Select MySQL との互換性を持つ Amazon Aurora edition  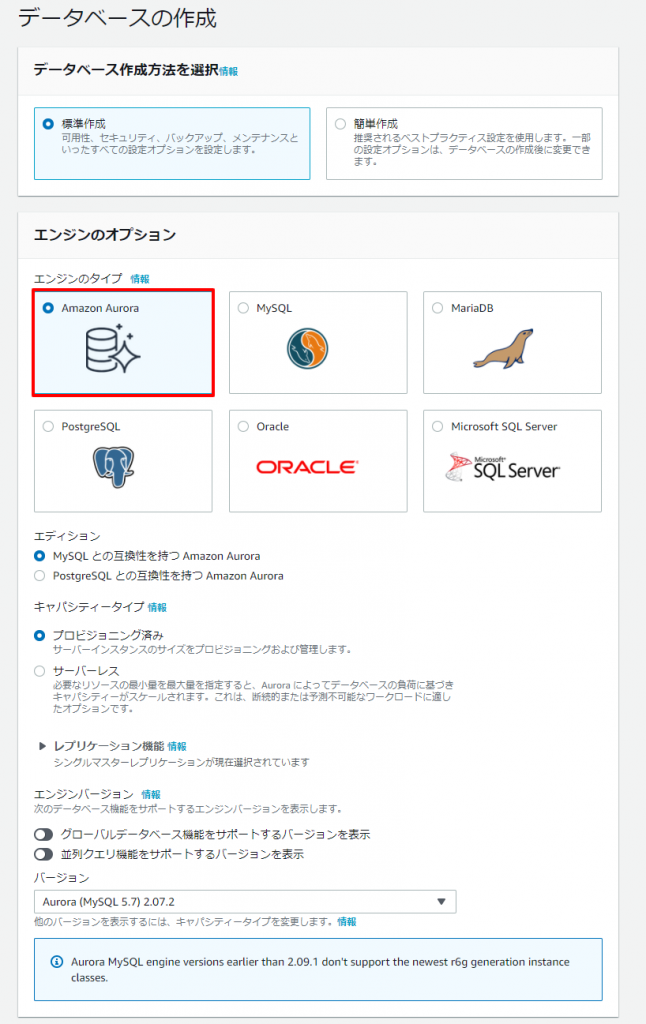click(x=40, y=556)
